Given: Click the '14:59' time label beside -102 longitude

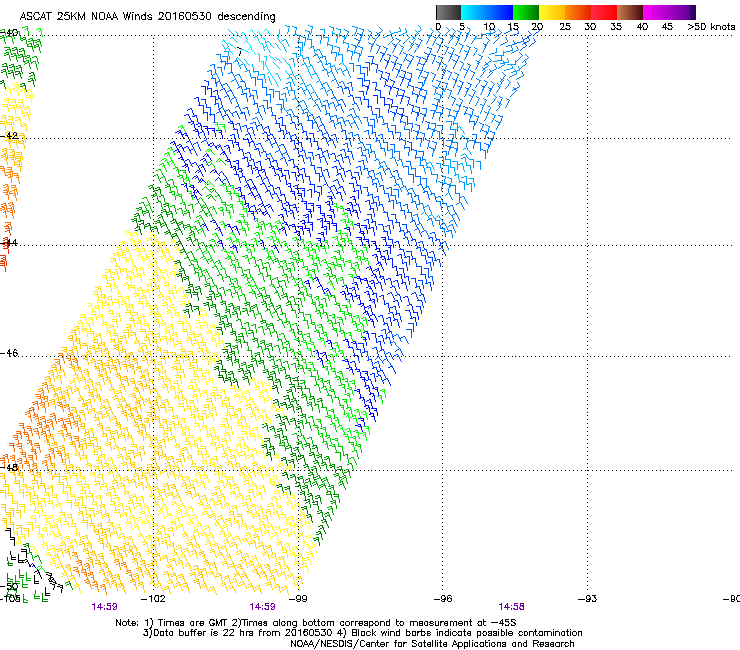Looking at the screenshot, I should pyautogui.click(x=104, y=607).
